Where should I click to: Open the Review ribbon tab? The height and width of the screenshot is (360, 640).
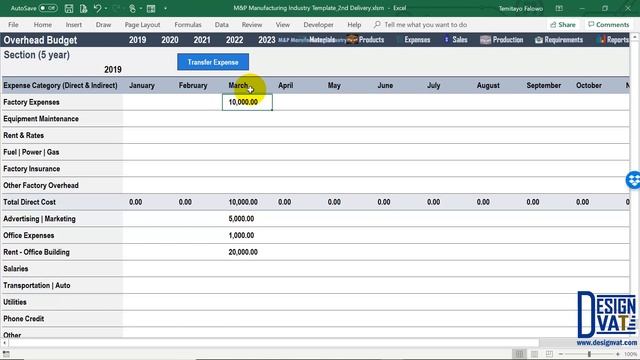[252, 24]
